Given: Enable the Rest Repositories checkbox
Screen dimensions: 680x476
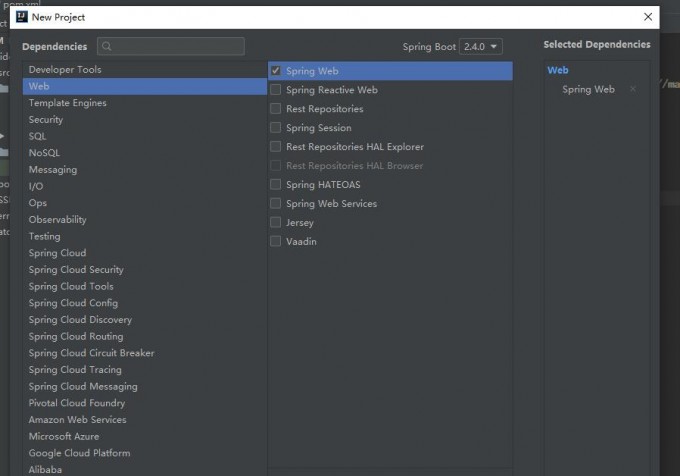Looking at the screenshot, I should (x=275, y=108).
